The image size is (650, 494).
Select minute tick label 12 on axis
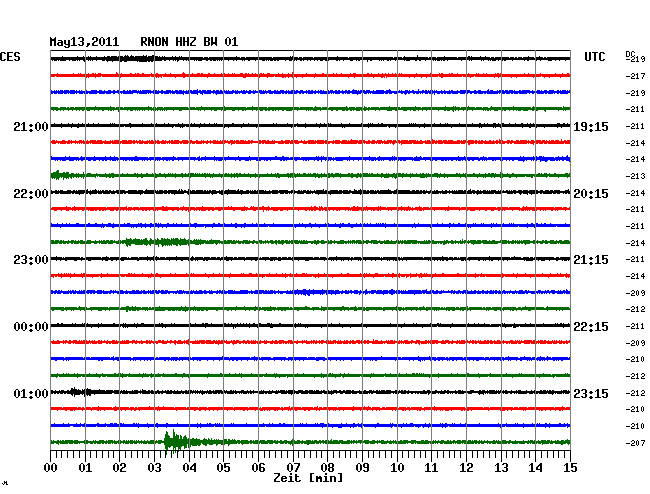pos(466,467)
